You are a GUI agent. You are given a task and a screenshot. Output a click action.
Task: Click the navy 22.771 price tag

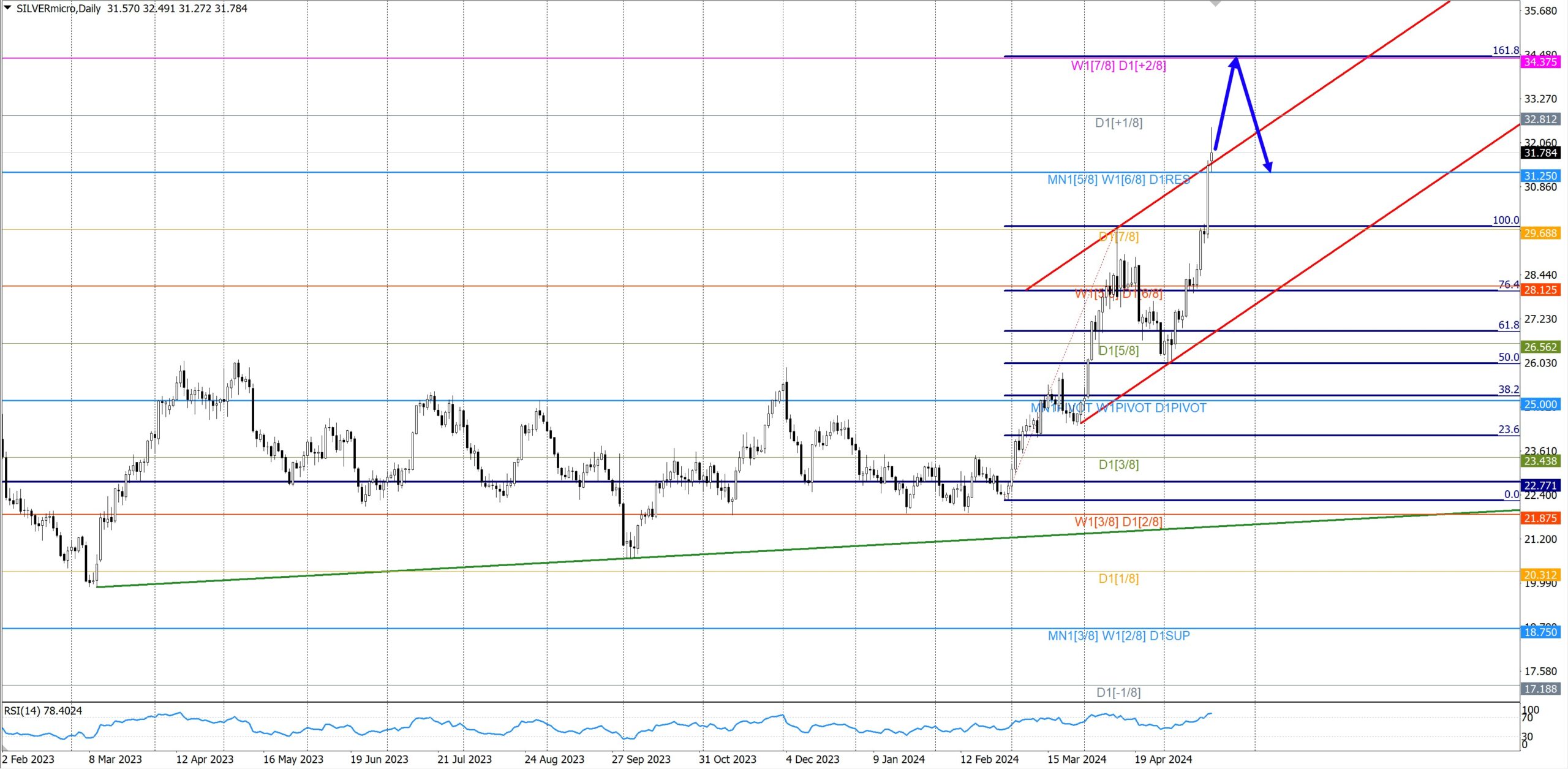1540,485
